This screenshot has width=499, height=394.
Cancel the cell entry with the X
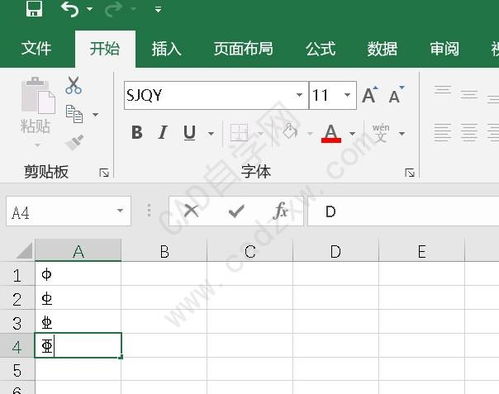[191, 211]
